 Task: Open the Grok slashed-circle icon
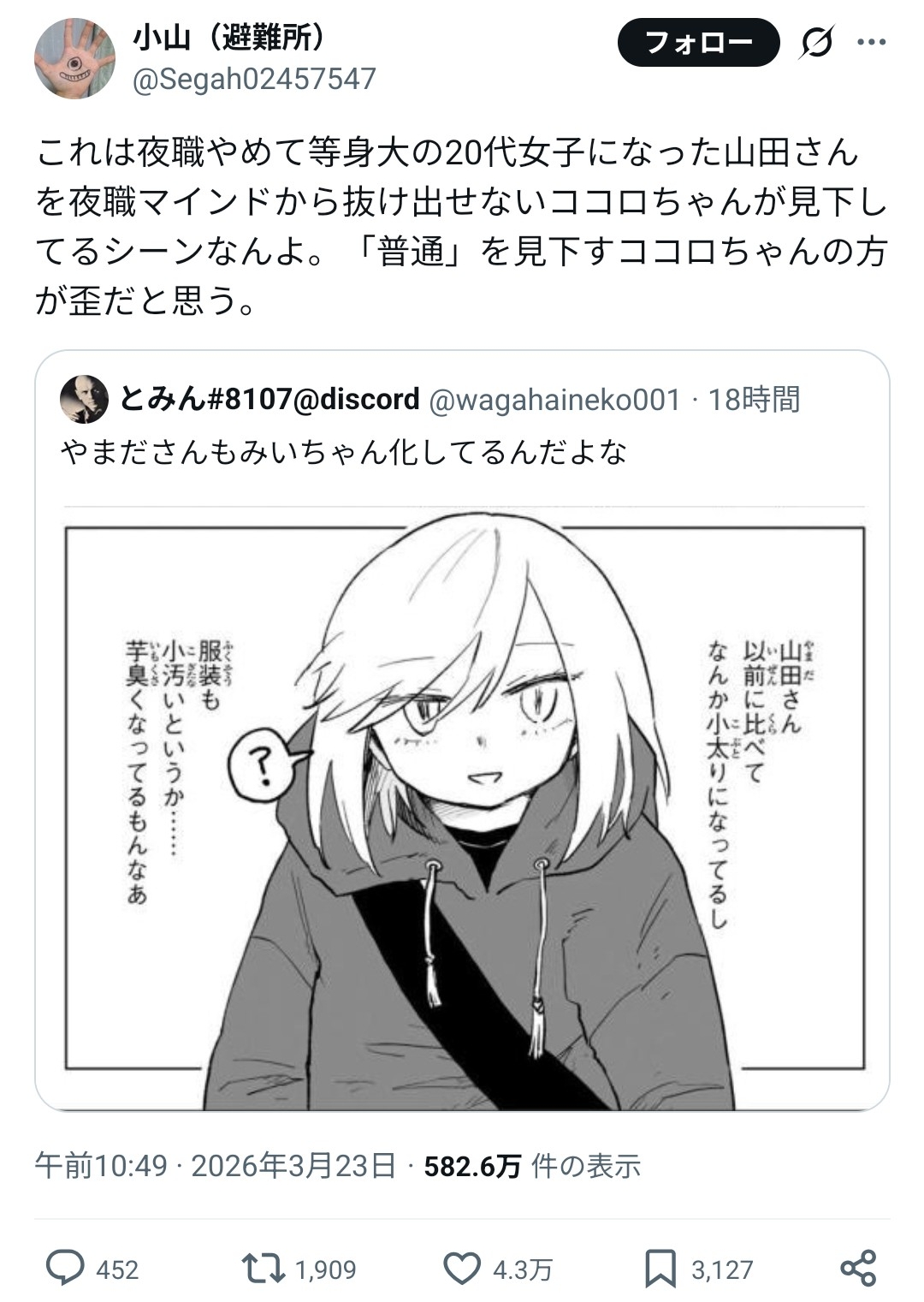pos(816,42)
